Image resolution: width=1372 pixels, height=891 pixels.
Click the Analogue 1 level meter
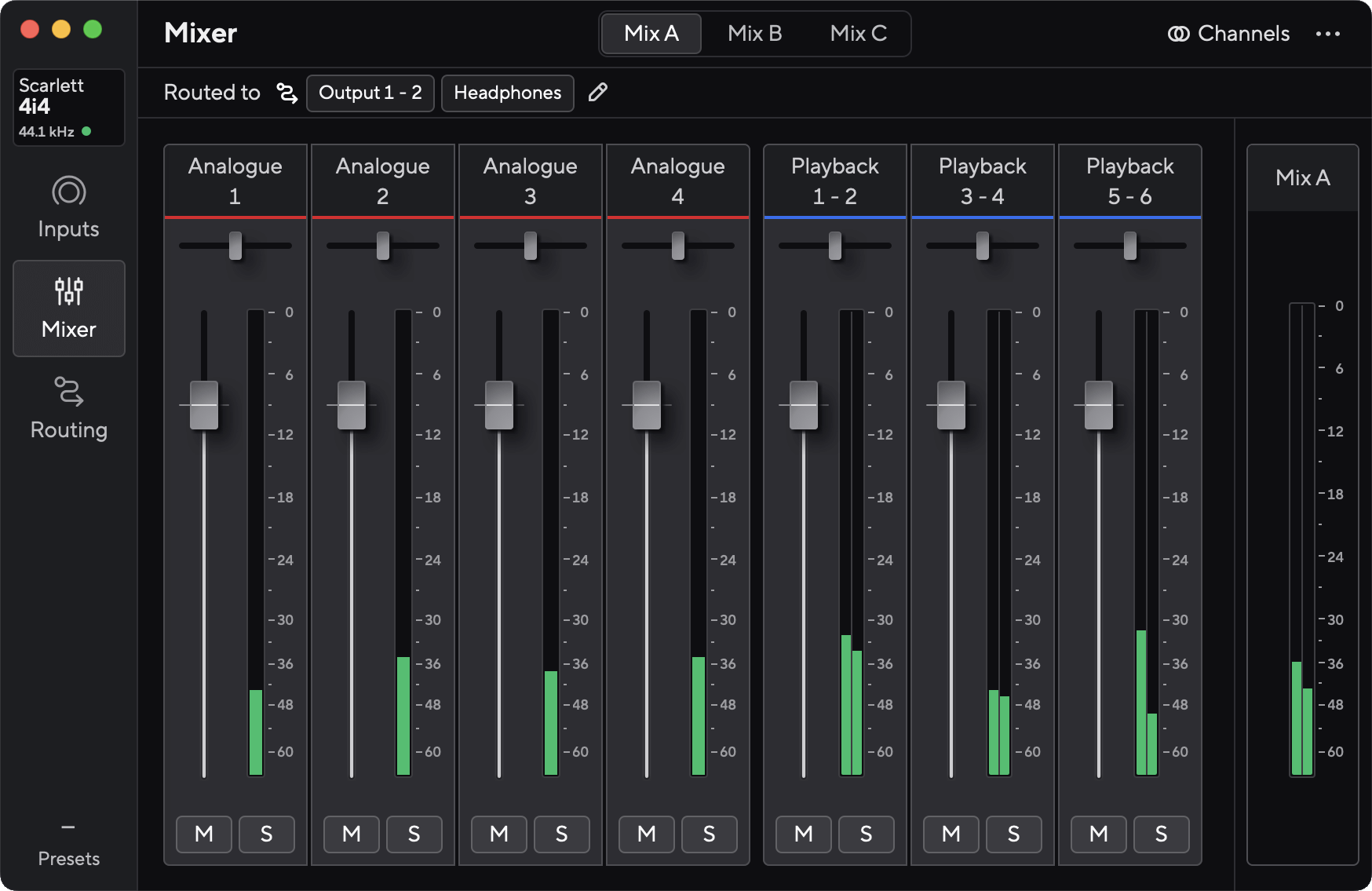(256, 543)
